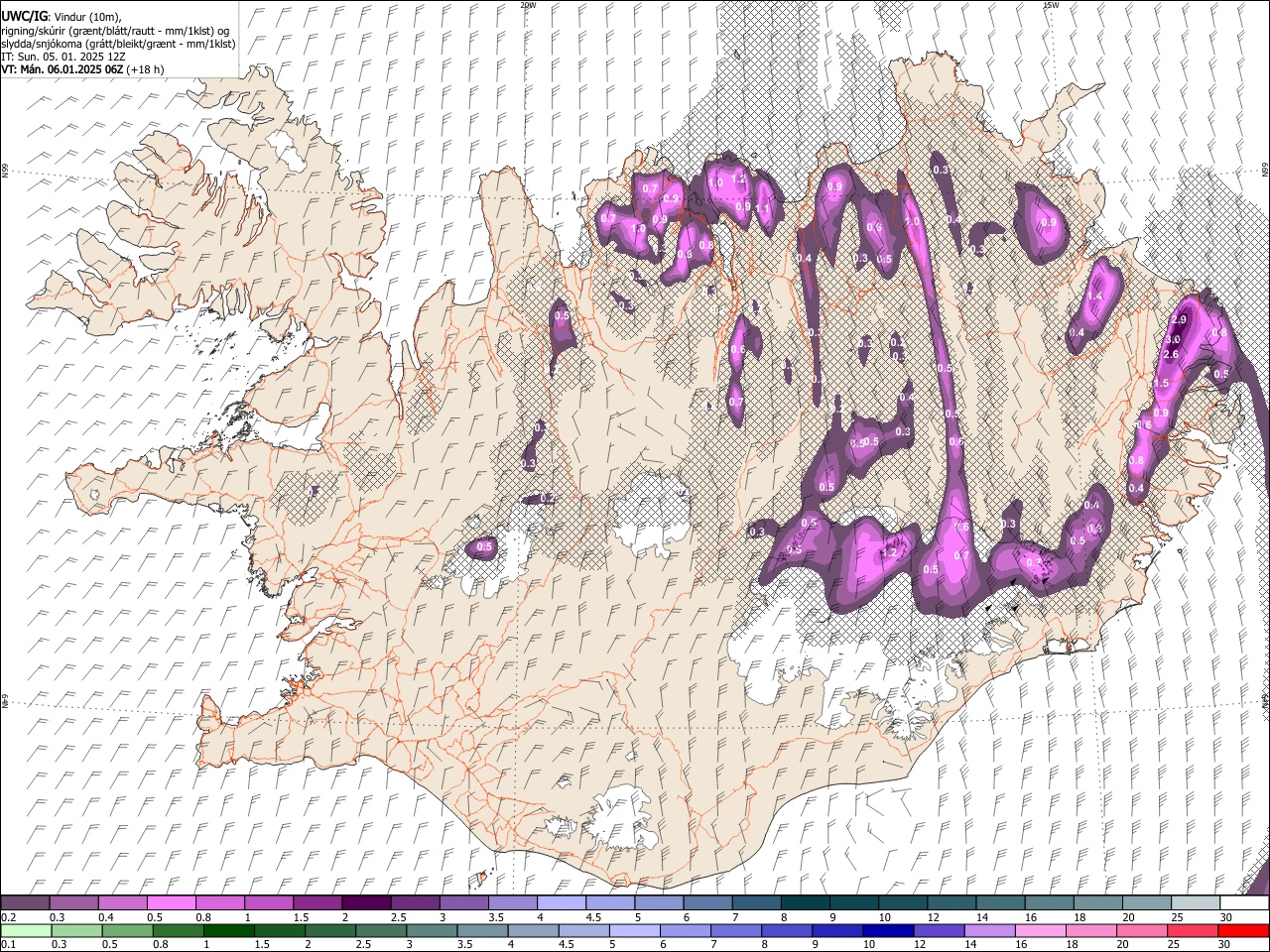Pick the darkest purple 2 swatch in top legend
The height and width of the screenshot is (952, 1270).
[x=365, y=903]
